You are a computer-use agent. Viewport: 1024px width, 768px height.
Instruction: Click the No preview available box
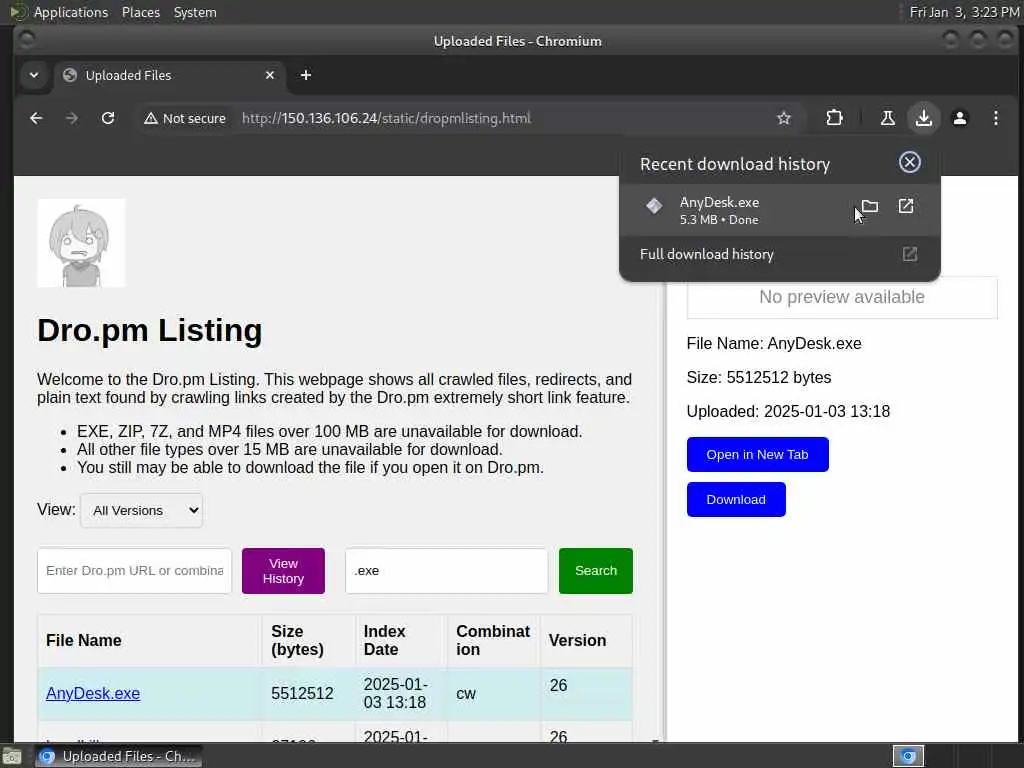click(x=842, y=297)
